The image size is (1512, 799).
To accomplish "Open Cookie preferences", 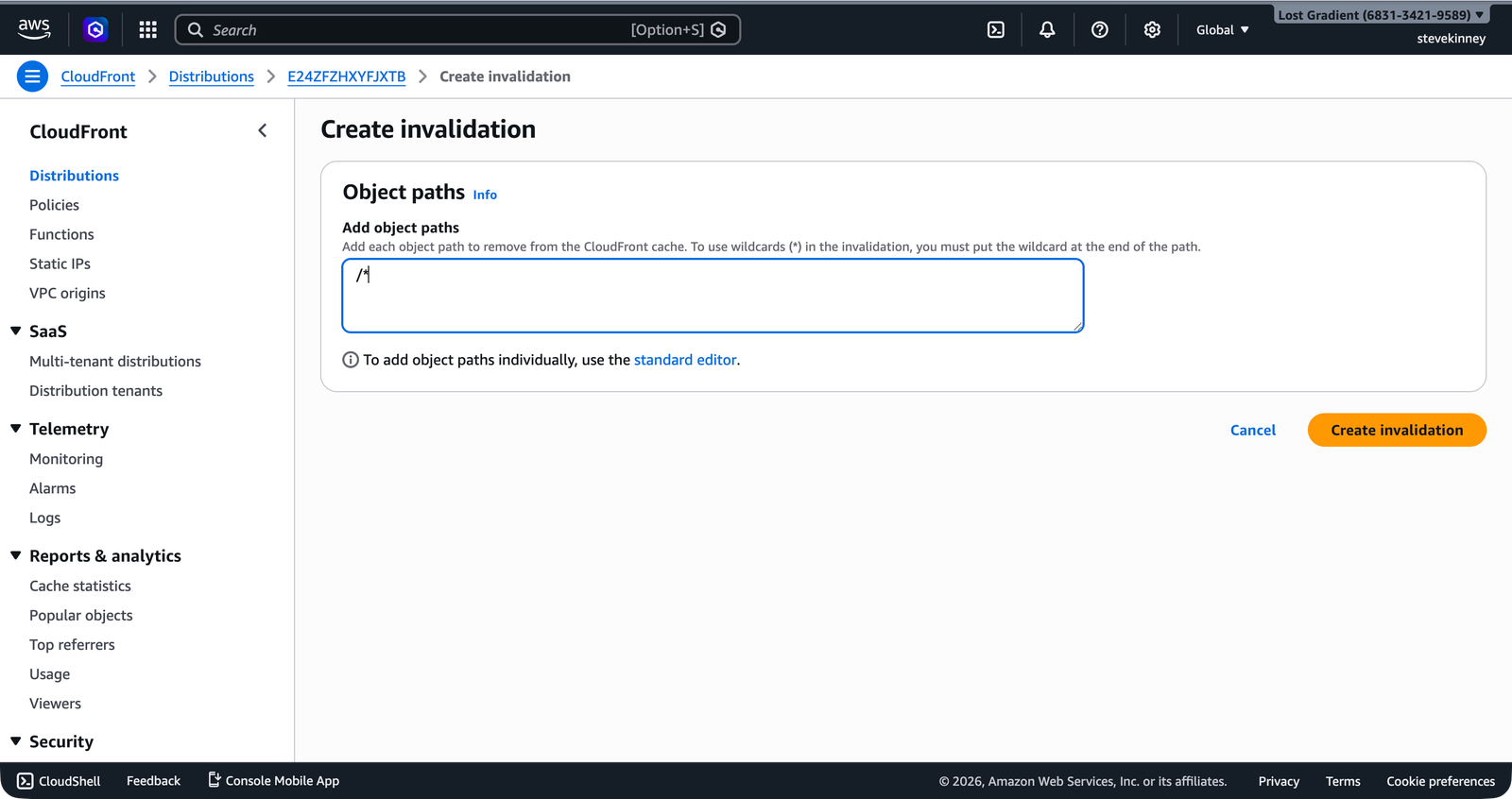I will click(1440, 781).
